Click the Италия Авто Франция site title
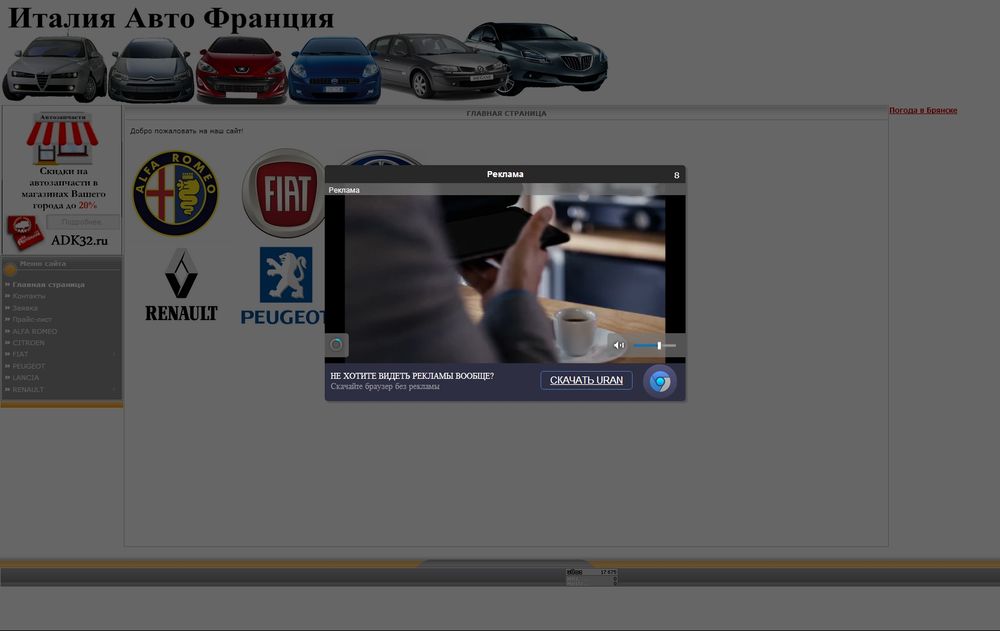The width and height of the screenshot is (1000, 631). (171, 19)
